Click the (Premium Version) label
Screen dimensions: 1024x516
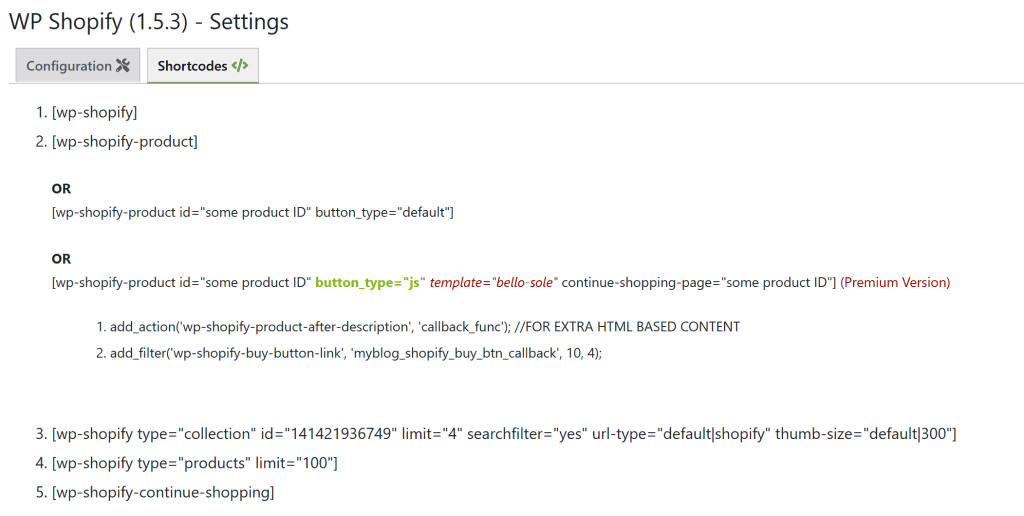(895, 283)
